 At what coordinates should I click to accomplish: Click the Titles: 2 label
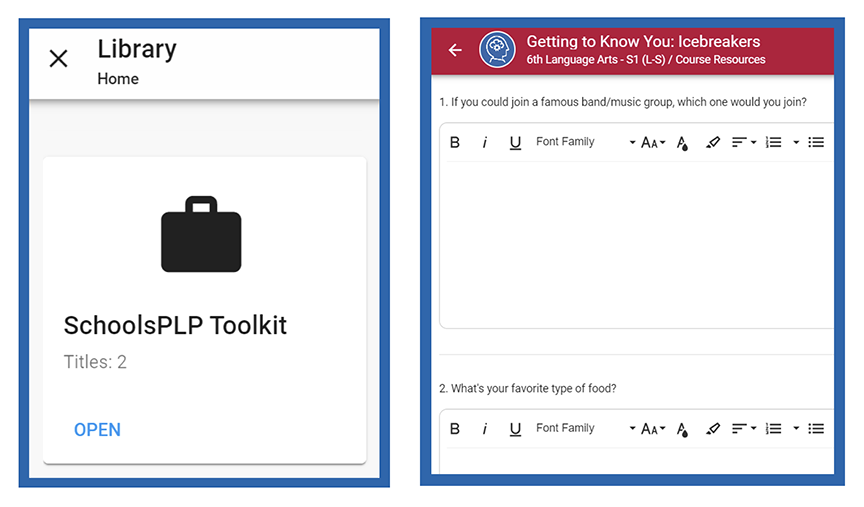tap(95, 362)
